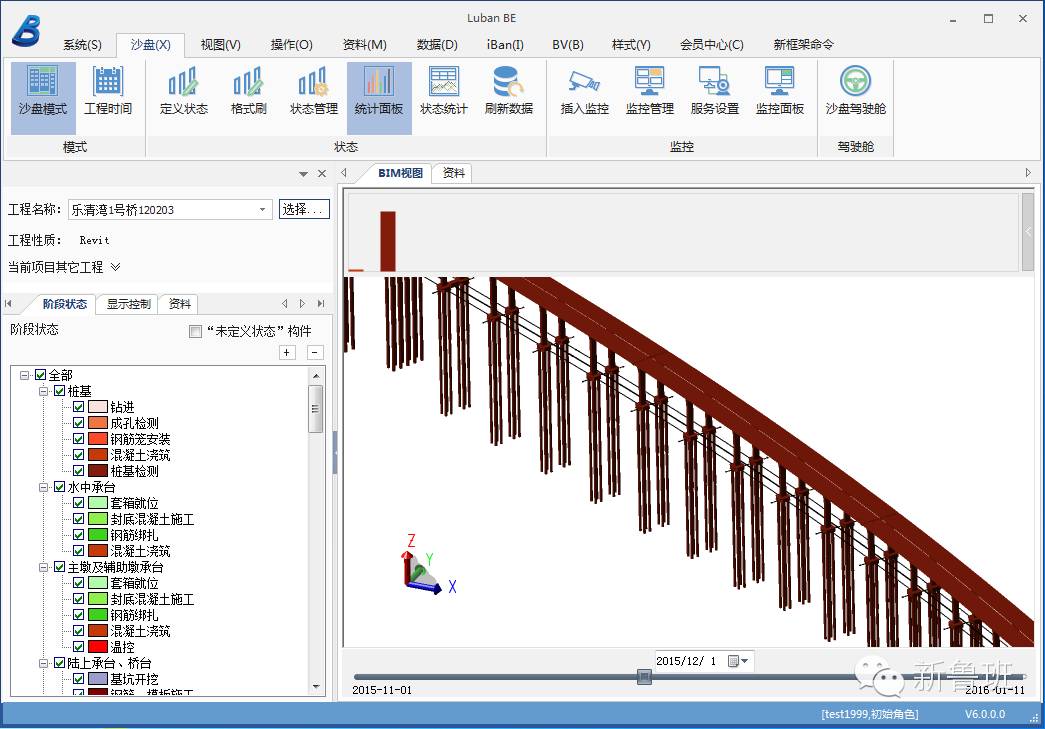Collapse the 全部 tree node
1045x729 pixels.
25,375
